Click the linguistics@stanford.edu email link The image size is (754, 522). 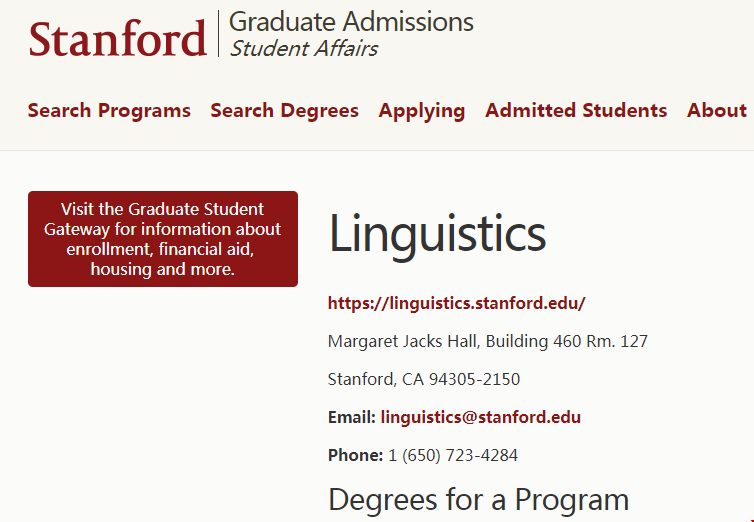[480, 417]
